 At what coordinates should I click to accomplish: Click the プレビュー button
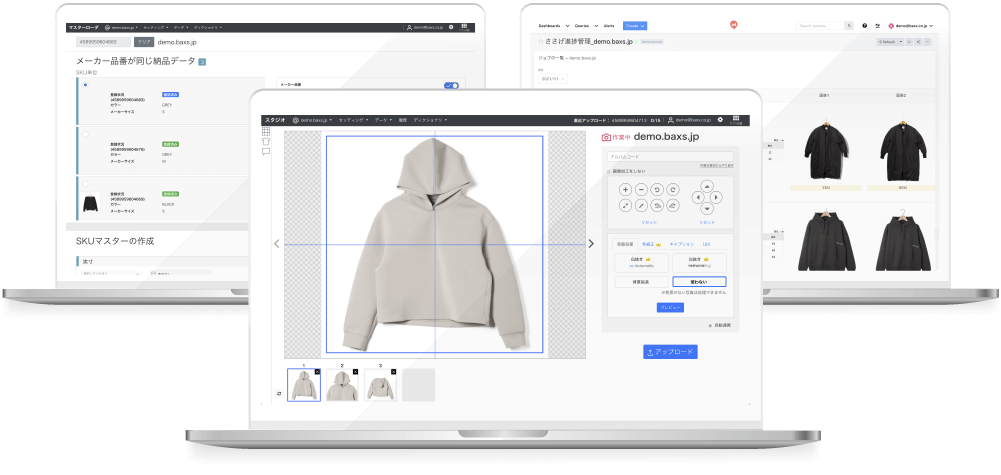(x=670, y=307)
